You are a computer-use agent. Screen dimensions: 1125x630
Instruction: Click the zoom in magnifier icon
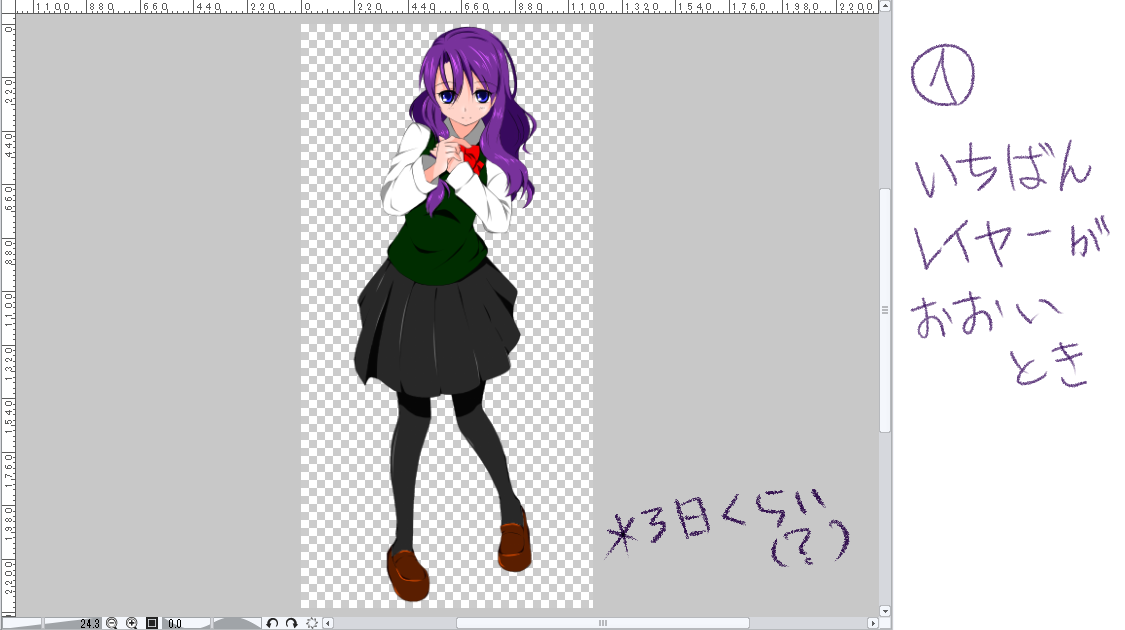point(131,623)
